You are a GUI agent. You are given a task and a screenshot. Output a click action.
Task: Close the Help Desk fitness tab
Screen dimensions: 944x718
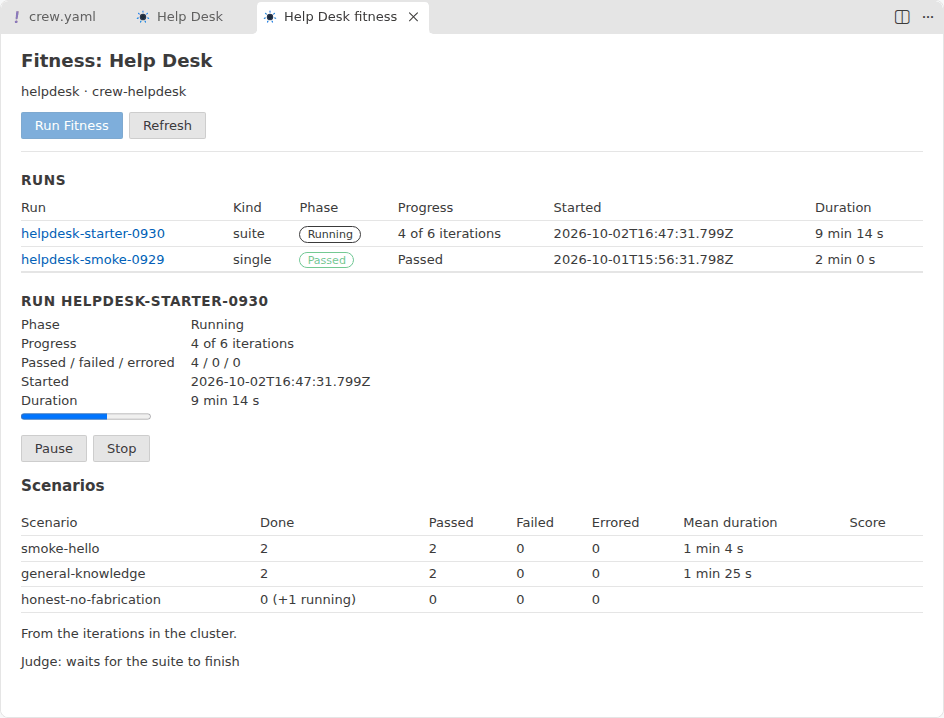[x=414, y=17]
